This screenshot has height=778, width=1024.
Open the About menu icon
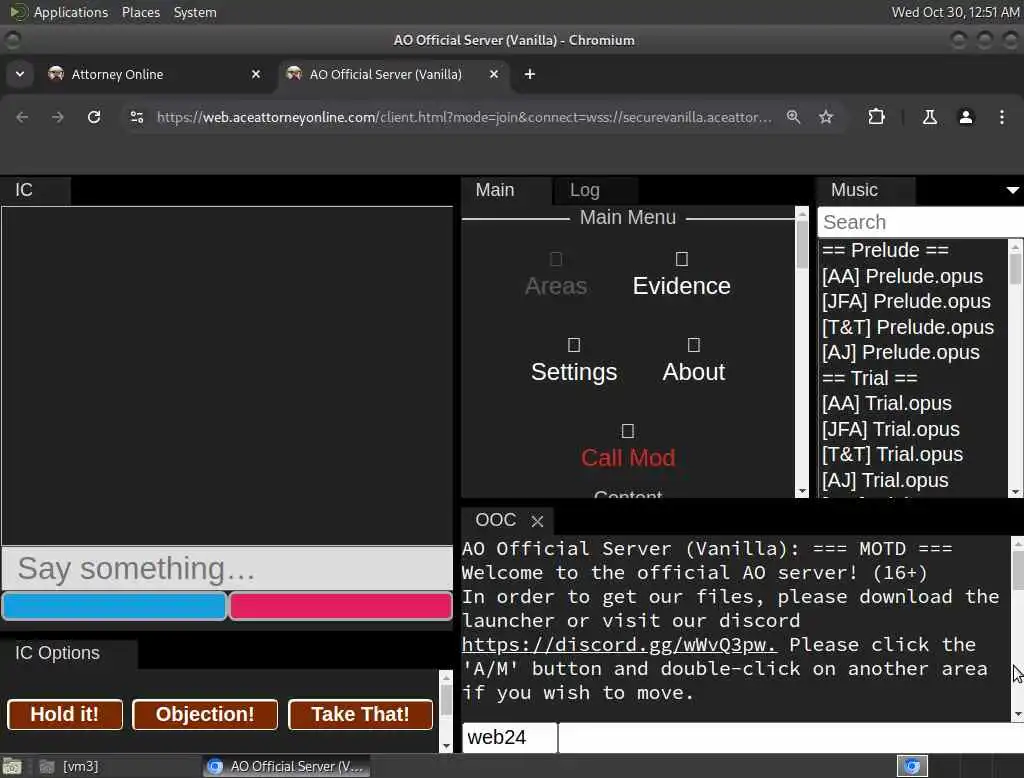(694, 345)
